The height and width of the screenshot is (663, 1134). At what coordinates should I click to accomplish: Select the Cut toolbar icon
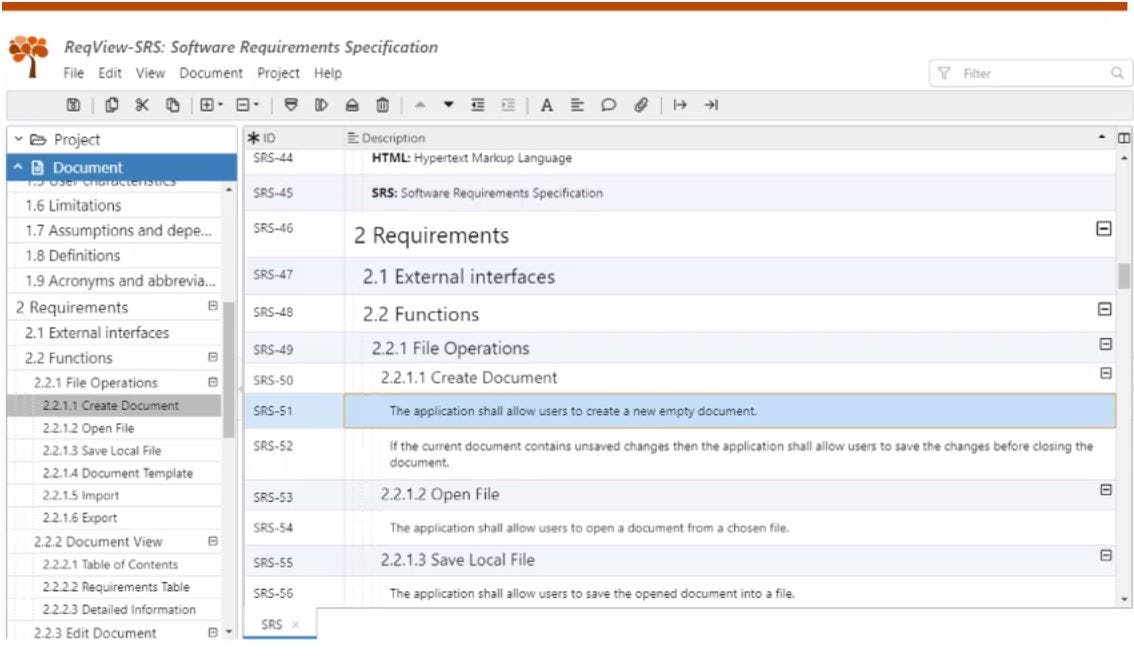(x=142, y=103)
